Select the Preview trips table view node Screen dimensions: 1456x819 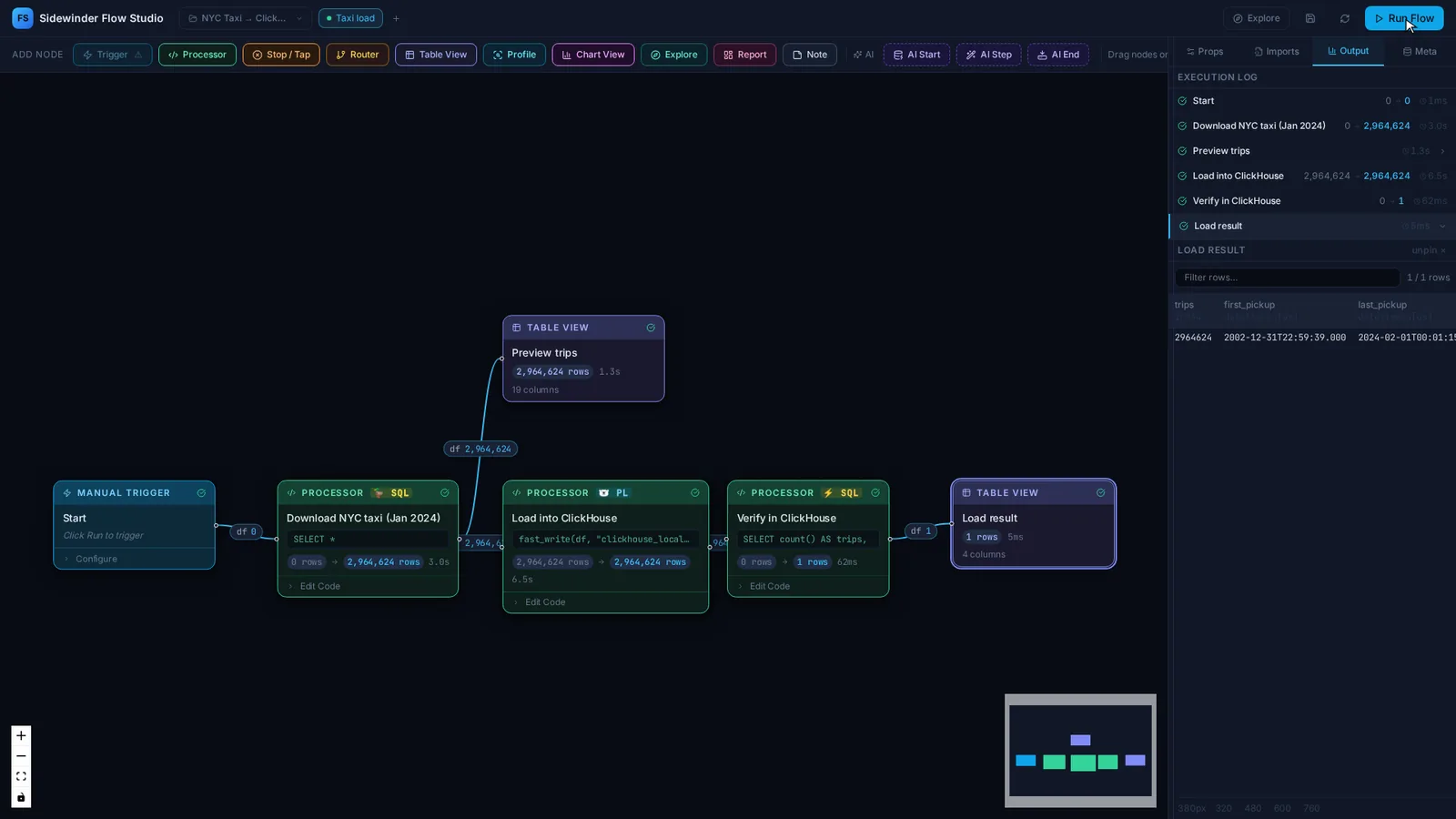(583, 359)
